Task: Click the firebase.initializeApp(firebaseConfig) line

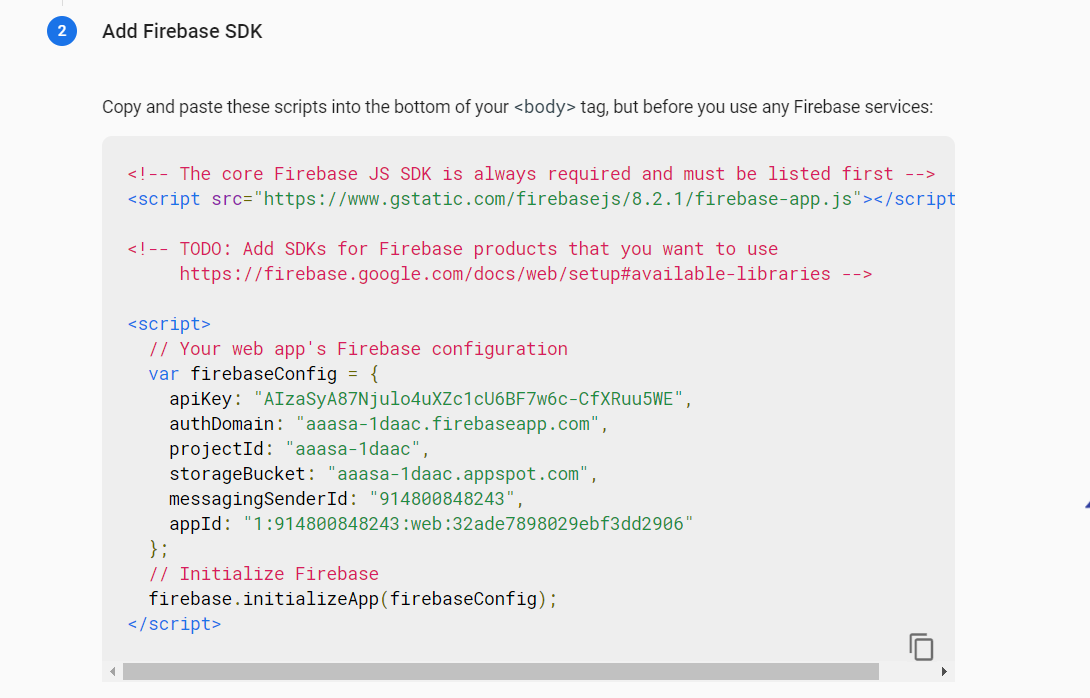Action: 353,599
